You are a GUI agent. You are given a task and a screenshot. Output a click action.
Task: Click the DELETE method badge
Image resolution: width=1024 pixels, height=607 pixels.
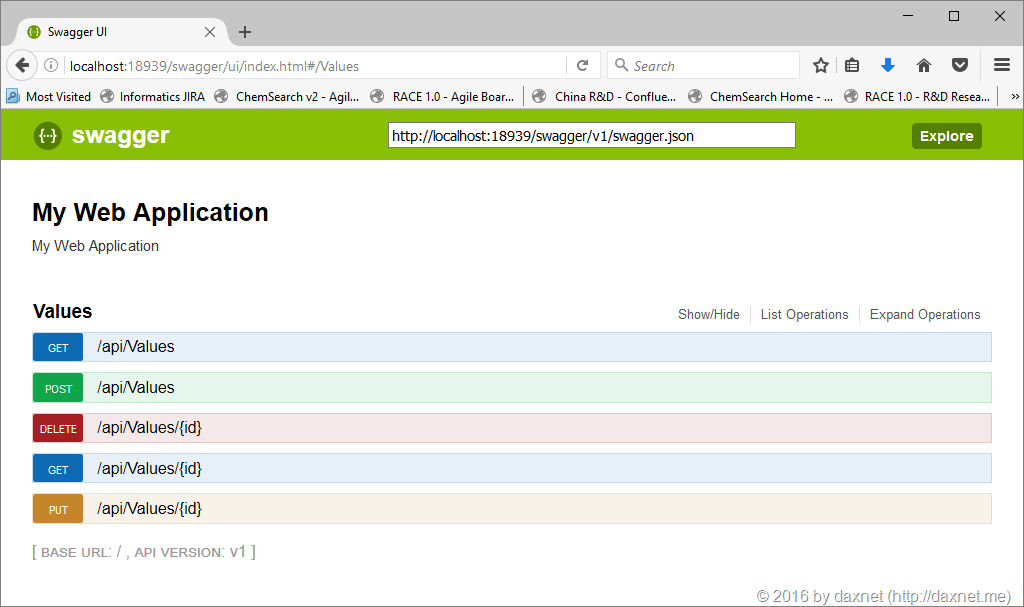tap(58, 429)
